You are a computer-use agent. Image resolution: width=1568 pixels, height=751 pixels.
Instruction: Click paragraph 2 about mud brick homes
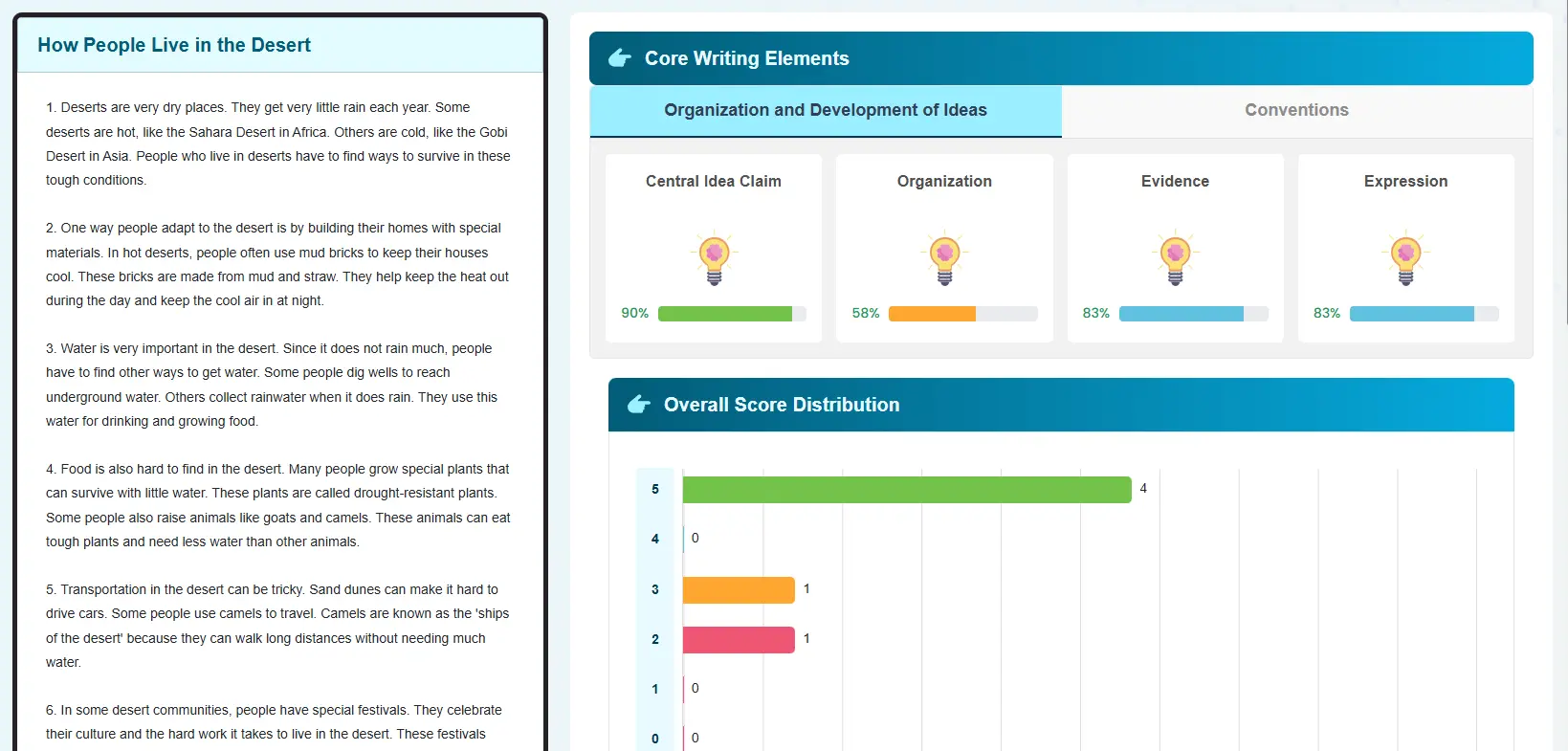click(278, 265)
